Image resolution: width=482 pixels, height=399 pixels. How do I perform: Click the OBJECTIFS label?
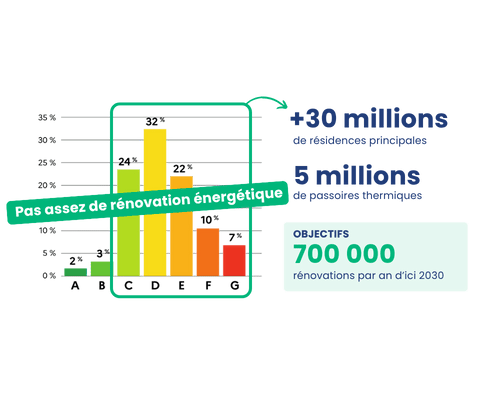(321, 234)
